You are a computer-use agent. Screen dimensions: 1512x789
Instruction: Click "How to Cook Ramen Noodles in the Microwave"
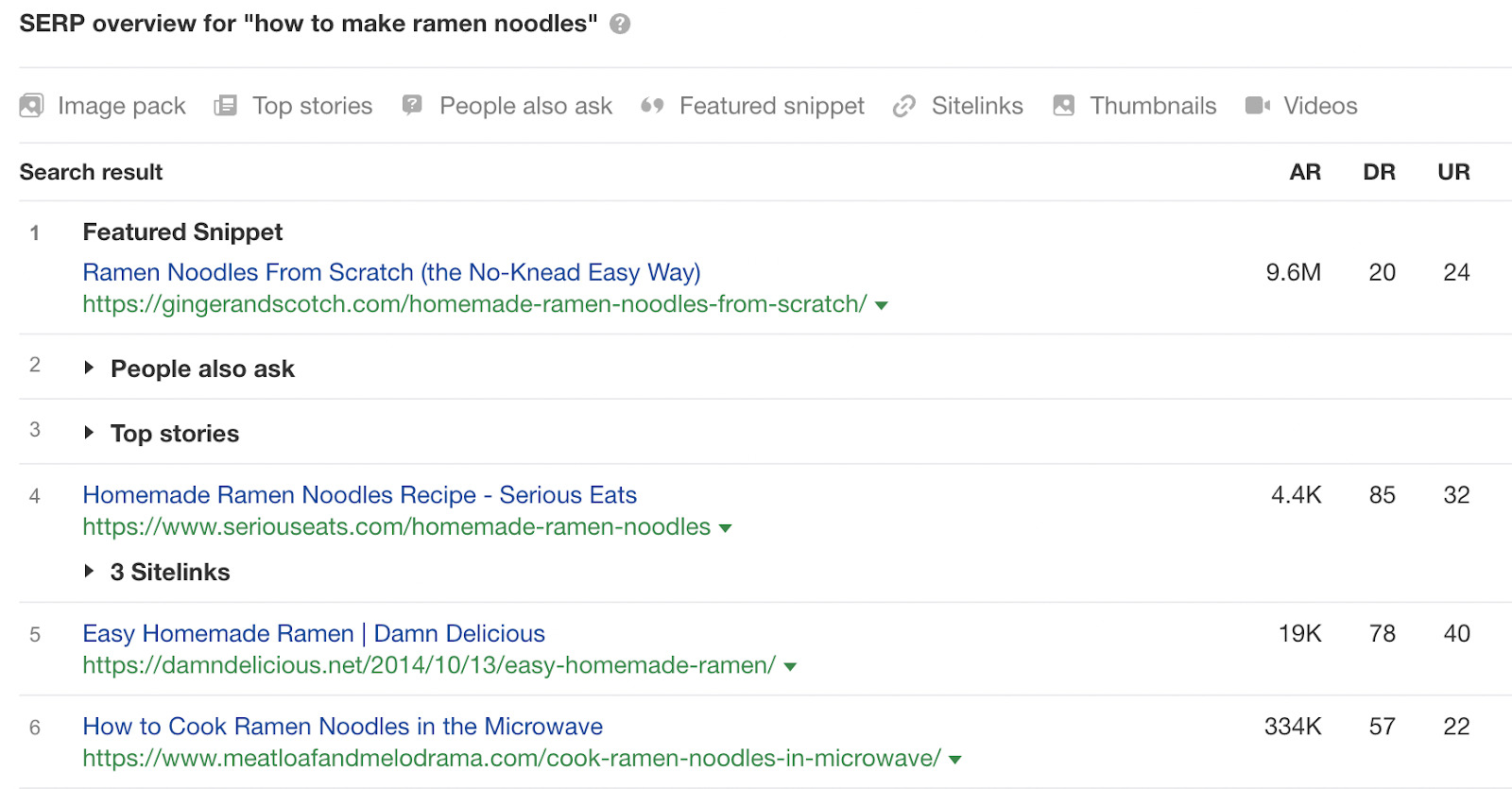point(342,727)
